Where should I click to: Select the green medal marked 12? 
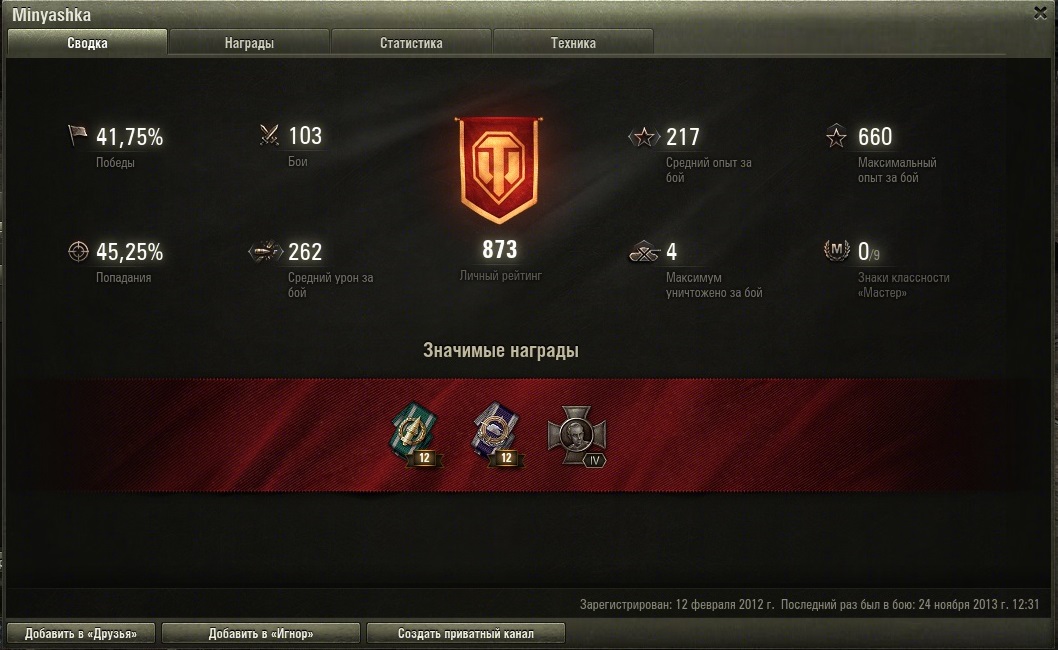coord(416,435)
